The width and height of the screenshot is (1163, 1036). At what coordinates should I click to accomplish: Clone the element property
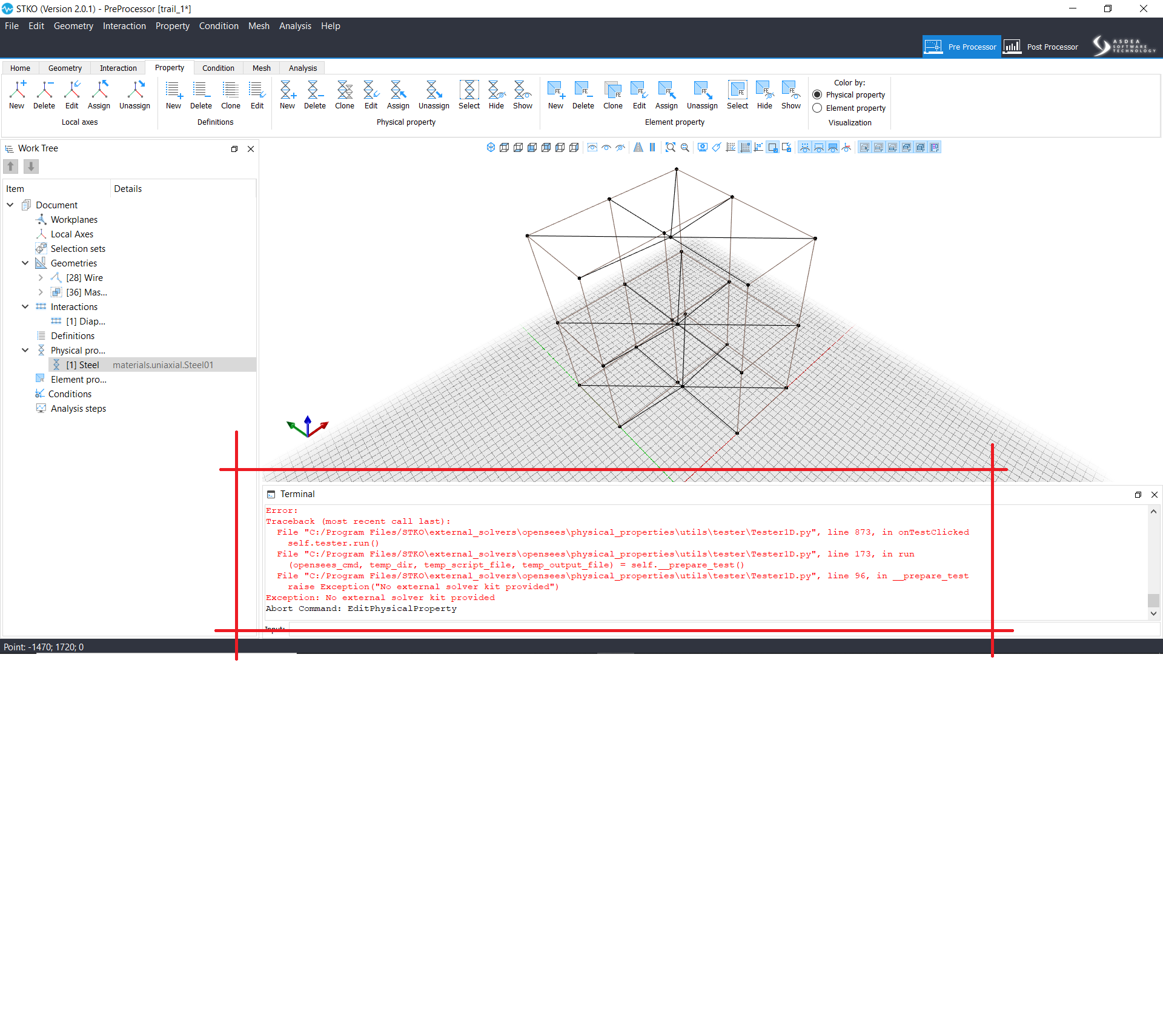click(x=613, y=95)
